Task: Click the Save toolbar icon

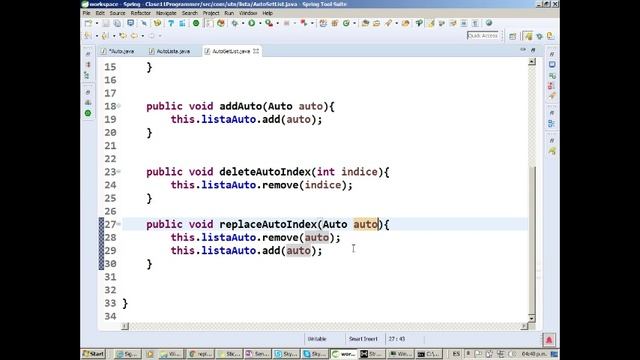Action: click(x=106, y=23)
